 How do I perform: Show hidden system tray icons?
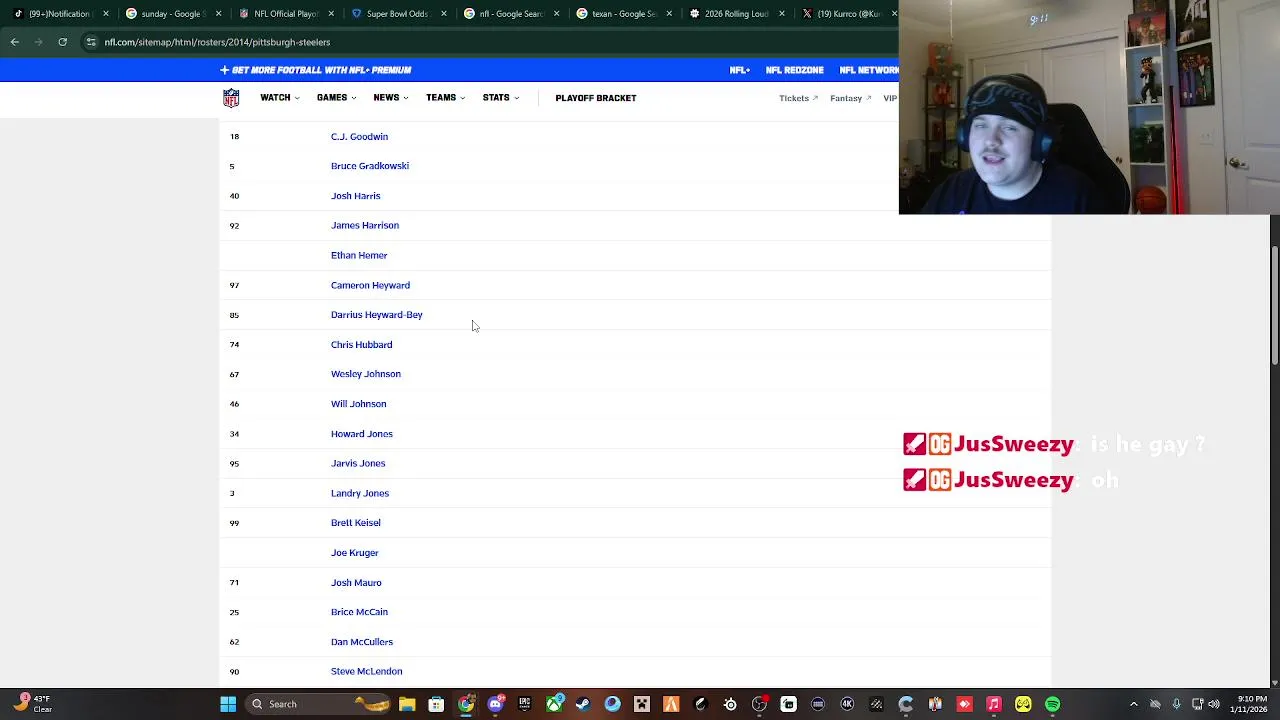click(1134, 704)
